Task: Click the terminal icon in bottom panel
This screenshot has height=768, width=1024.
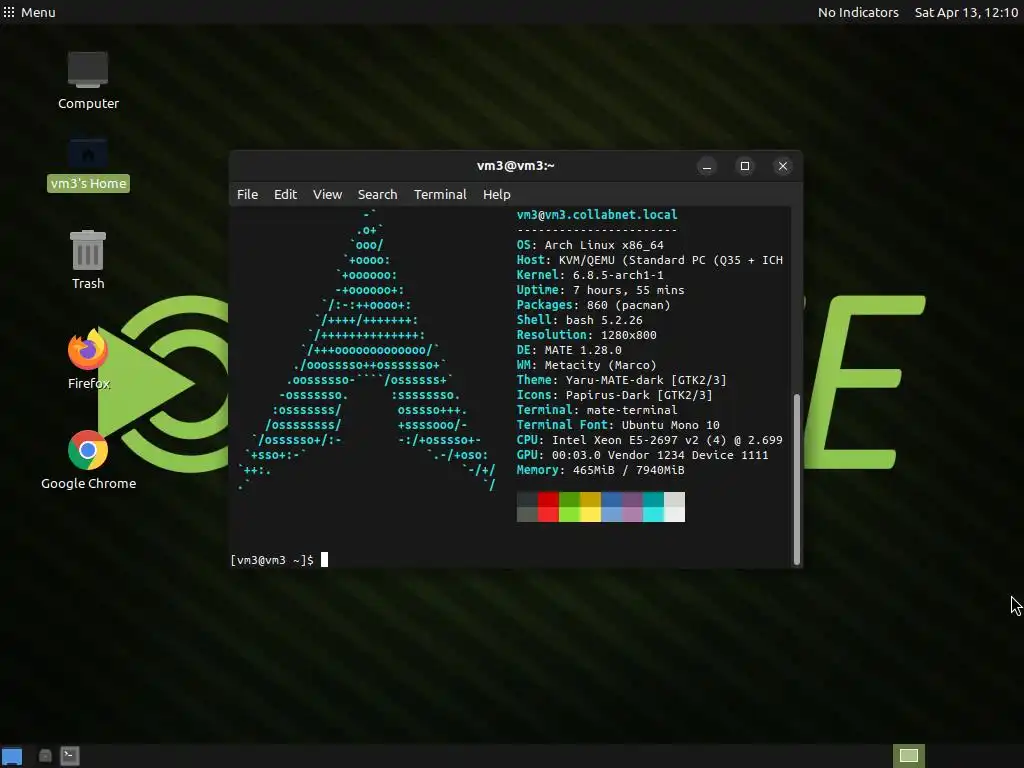Action: (x=70, y=756)
